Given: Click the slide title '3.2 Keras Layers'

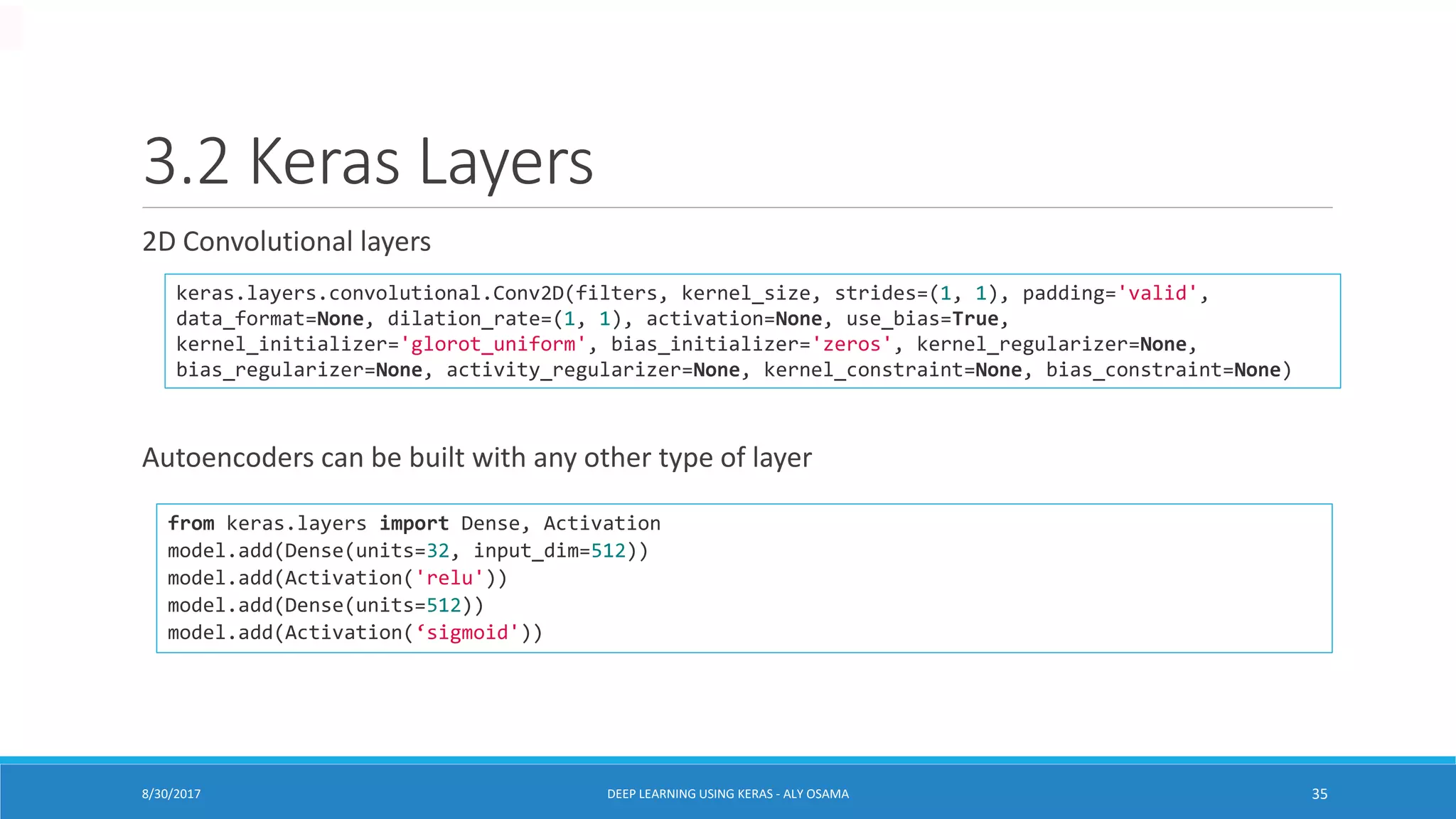Looking at the screenshot, I should 368,162.
